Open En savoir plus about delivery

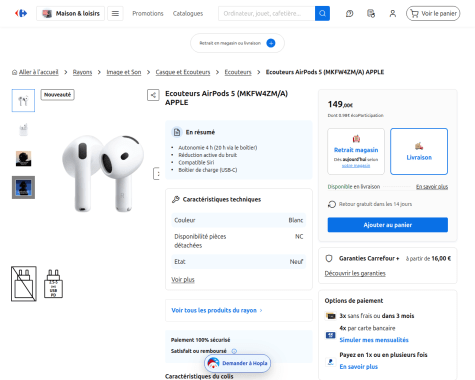(432, 187)
